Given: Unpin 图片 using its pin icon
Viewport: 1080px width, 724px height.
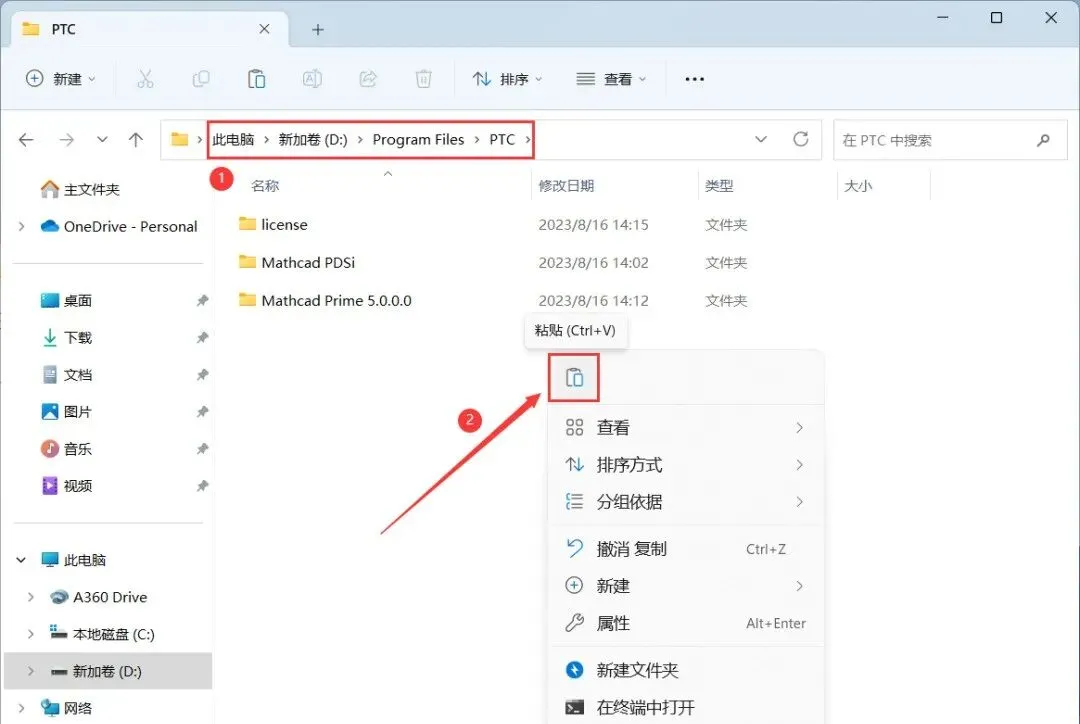Looking at the screenshot, I should [202, 412].
